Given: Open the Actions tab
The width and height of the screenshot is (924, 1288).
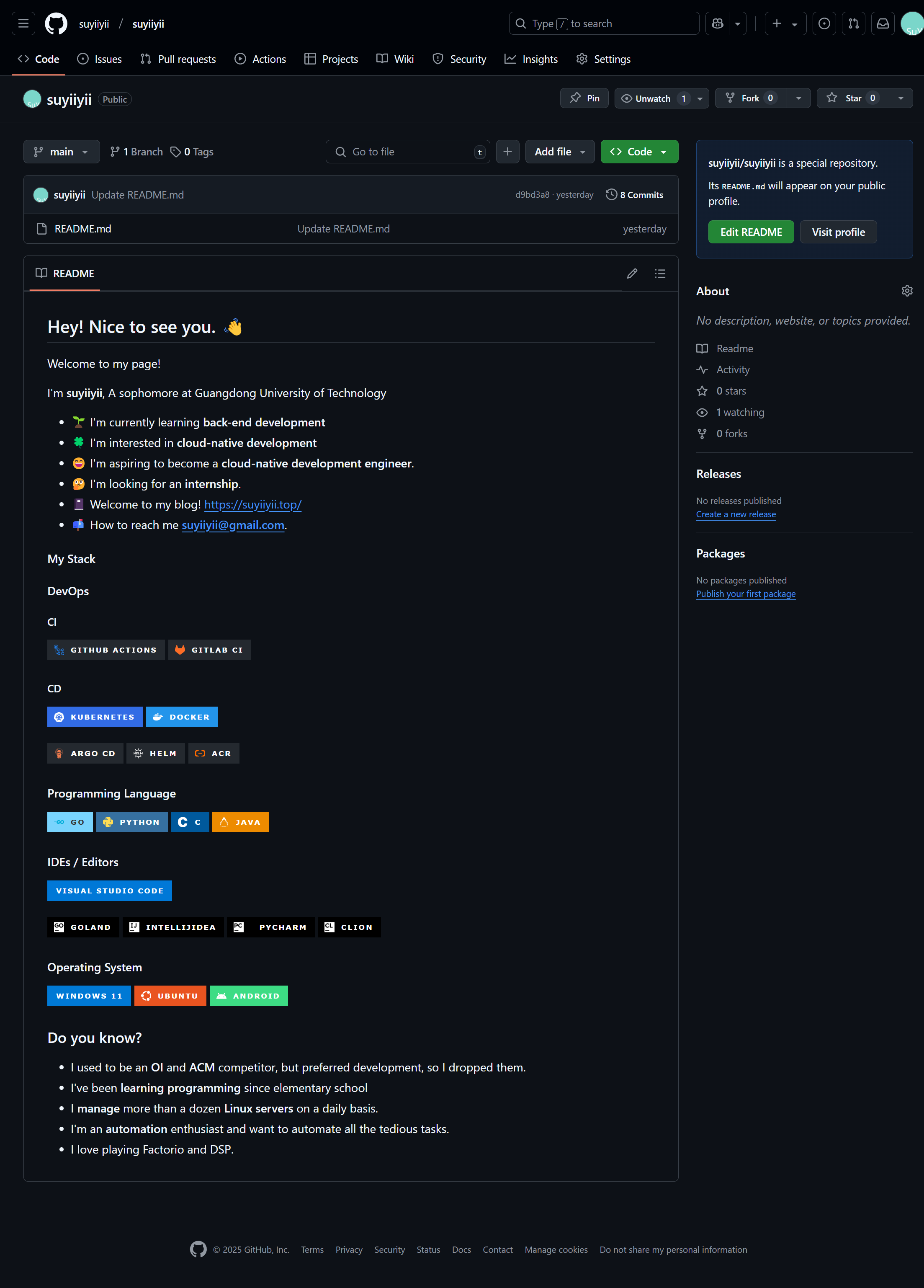Looking at the screenshot, I should pyautogui.click(x=260, y=59).
